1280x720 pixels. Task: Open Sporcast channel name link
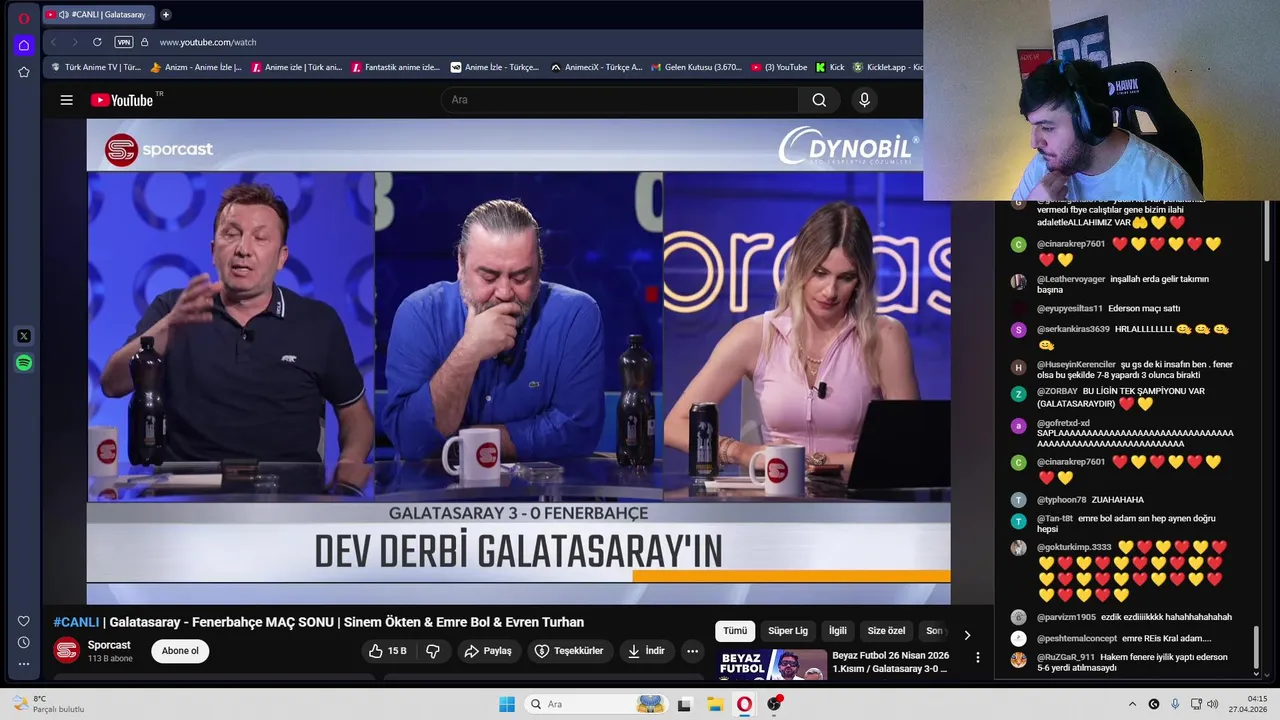(109, 645)
